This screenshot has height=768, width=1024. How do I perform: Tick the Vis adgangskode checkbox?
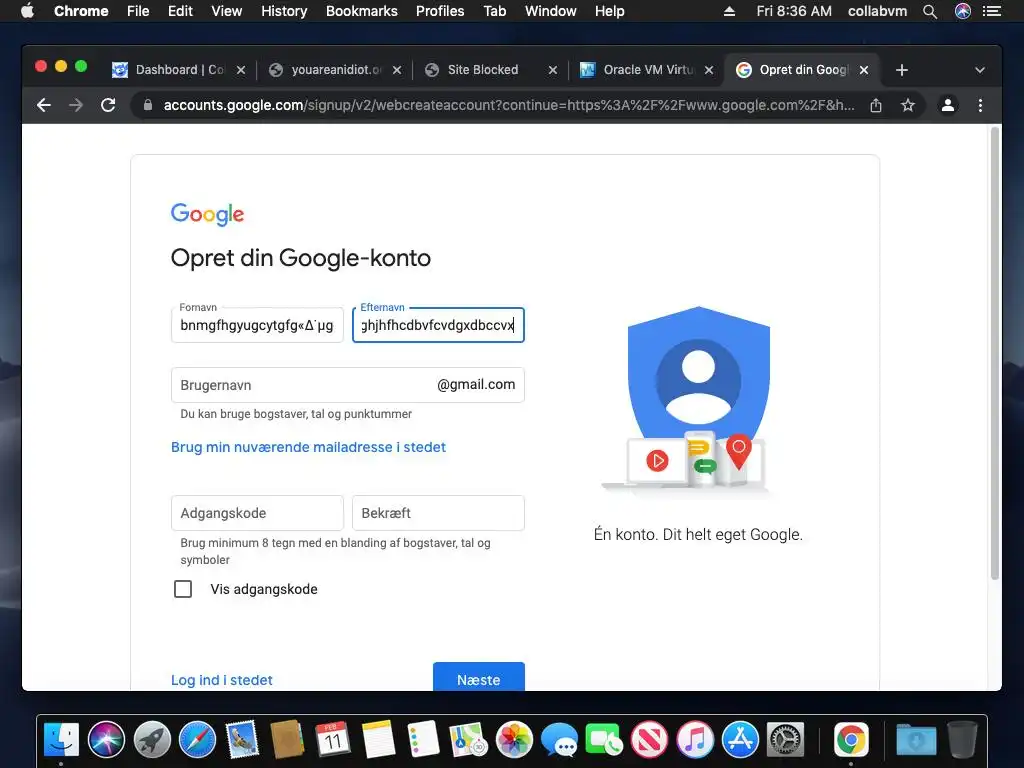coord(183,589)
